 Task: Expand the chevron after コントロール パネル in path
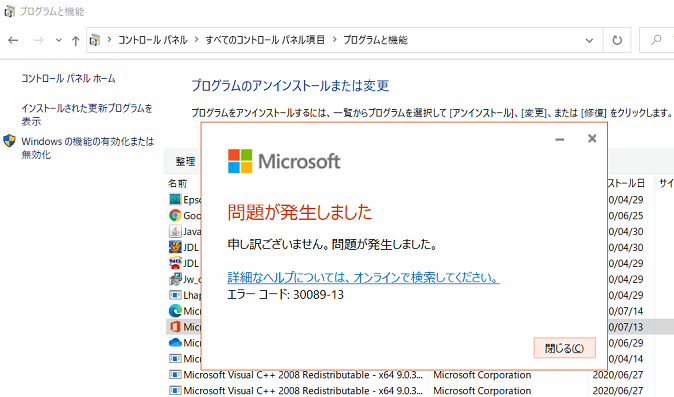click(196, 40)
